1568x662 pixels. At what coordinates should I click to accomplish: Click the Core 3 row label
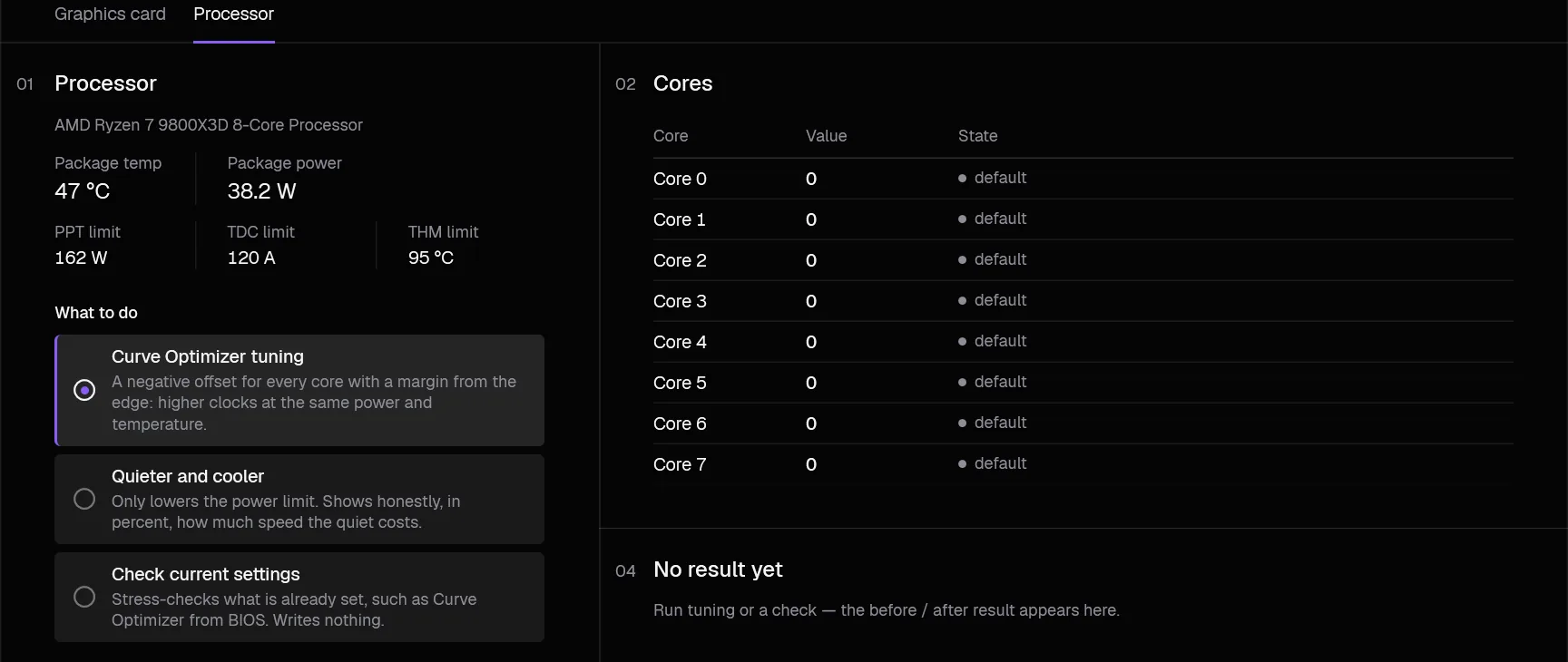[680, 301]
